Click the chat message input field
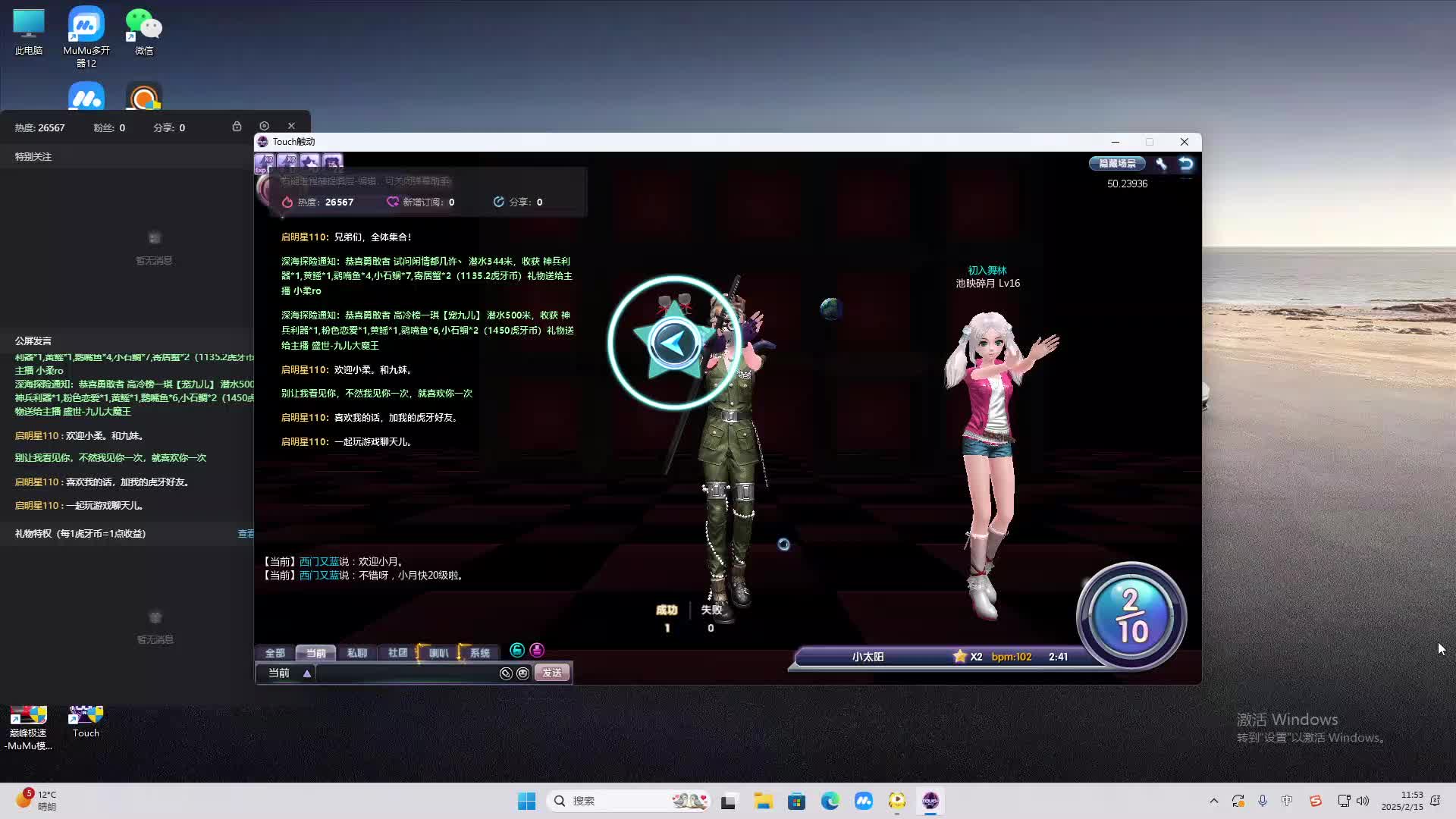The image size is (1456, 819). coord(406,673)
